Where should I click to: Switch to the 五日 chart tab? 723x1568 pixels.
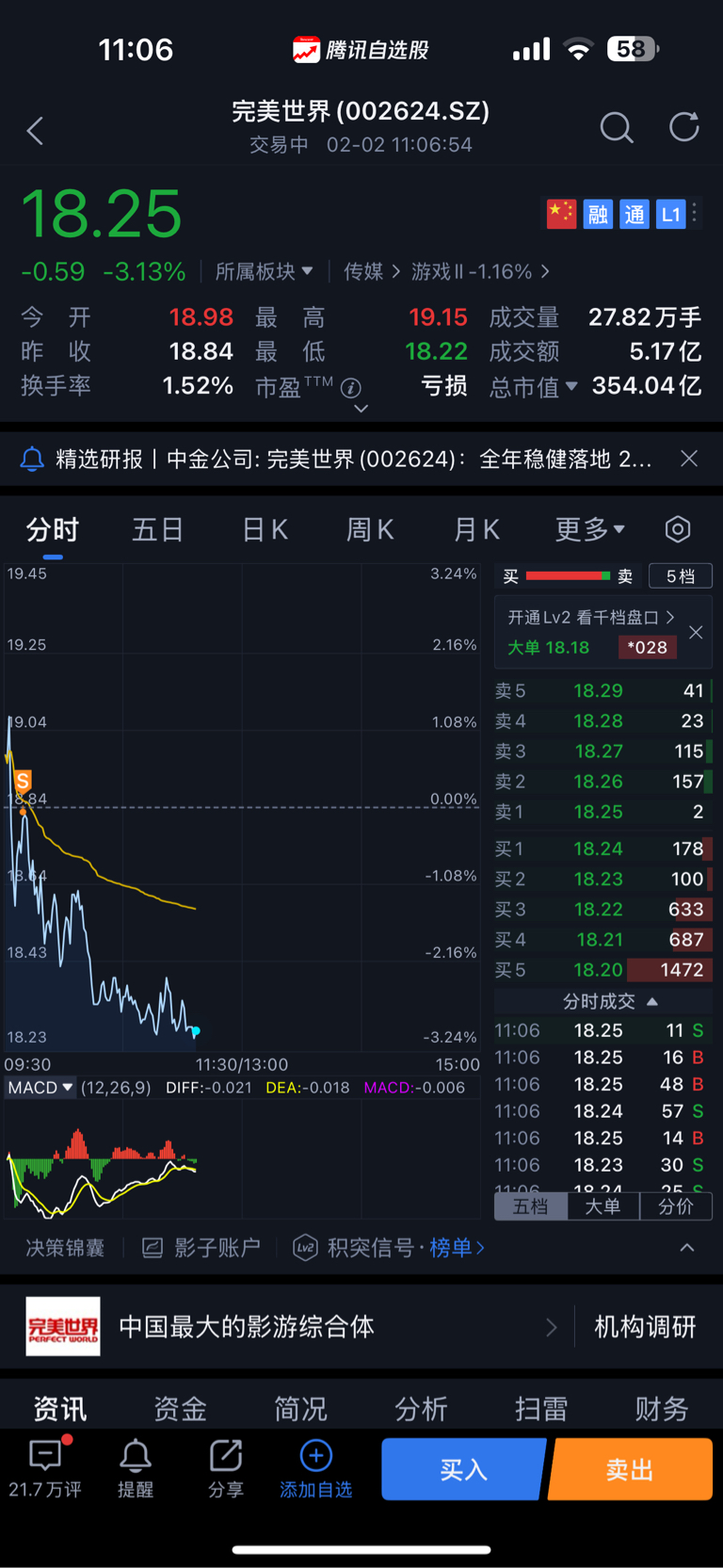157,529
